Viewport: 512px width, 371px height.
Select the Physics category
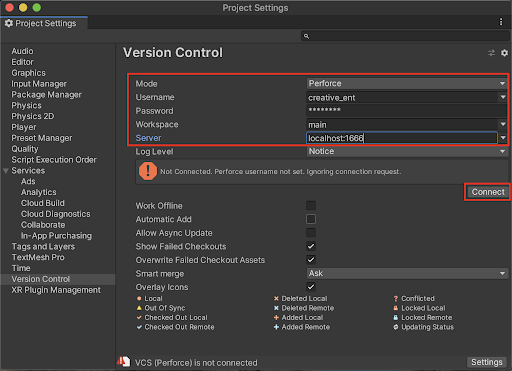click(x=26, y=105)
